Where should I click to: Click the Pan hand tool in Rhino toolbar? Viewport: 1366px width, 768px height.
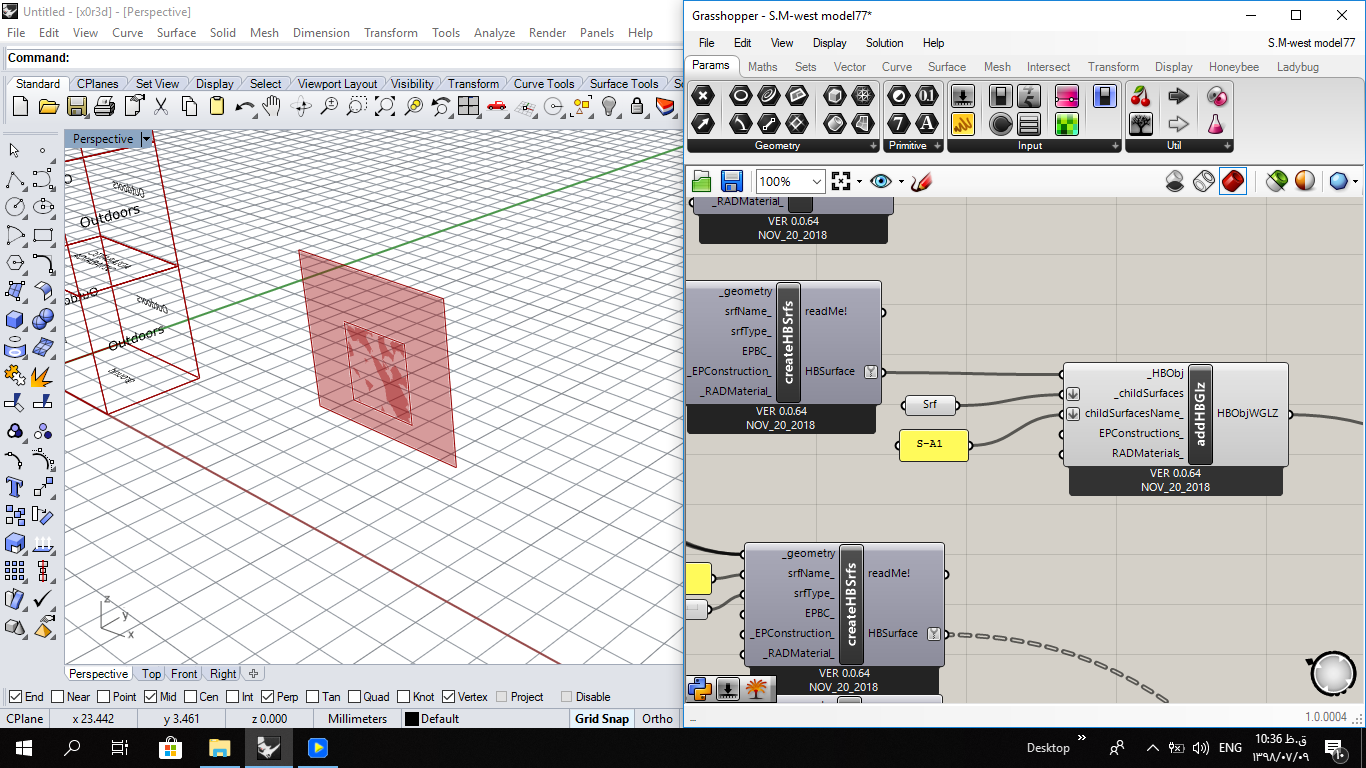coord(272,106)
